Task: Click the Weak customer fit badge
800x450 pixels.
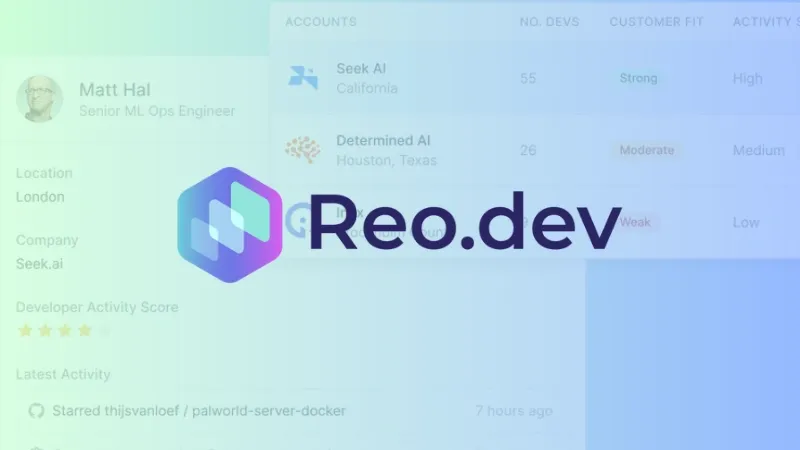Action: tap(635, 222)
